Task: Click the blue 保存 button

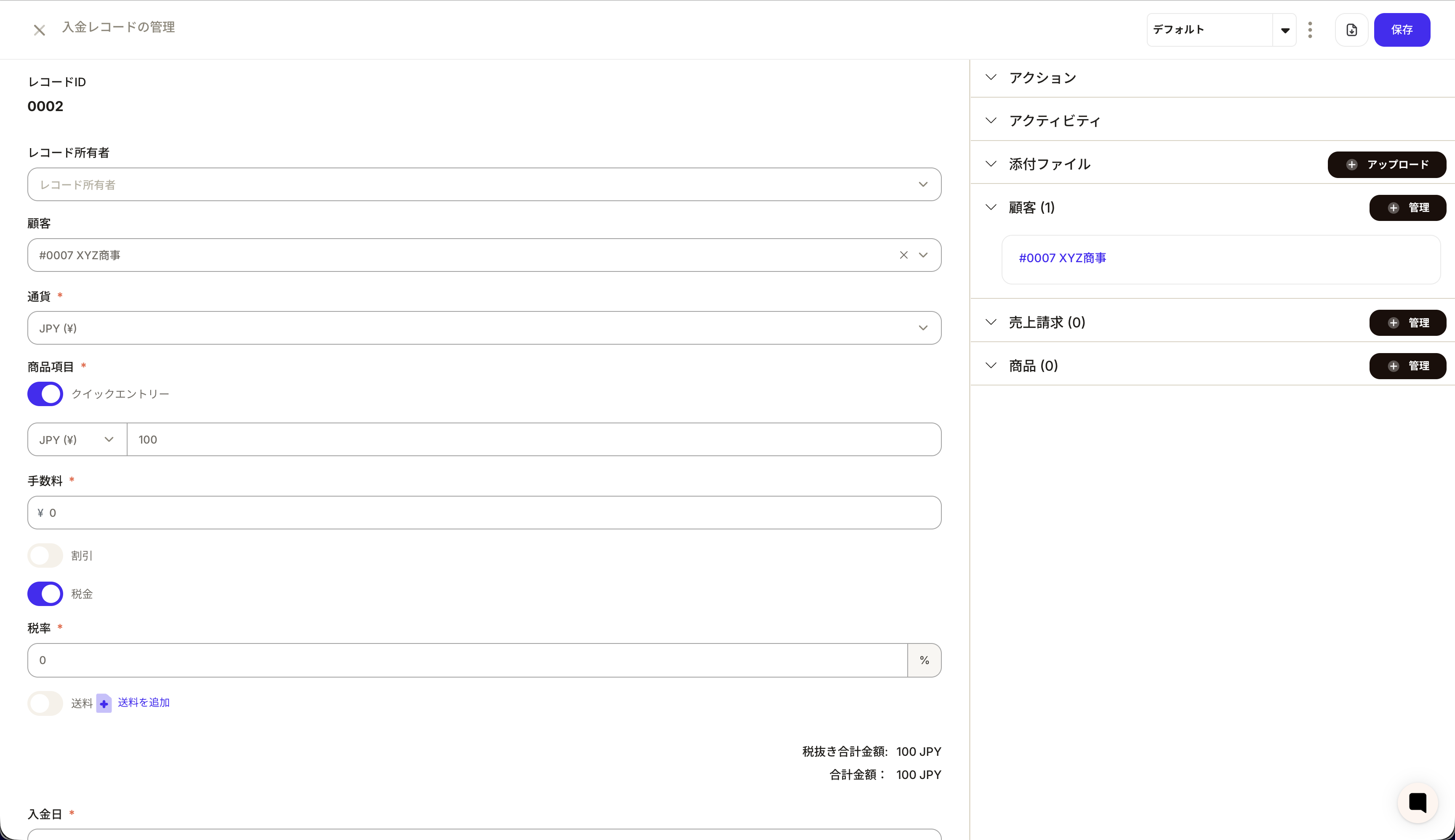Action: (1402, 30)
